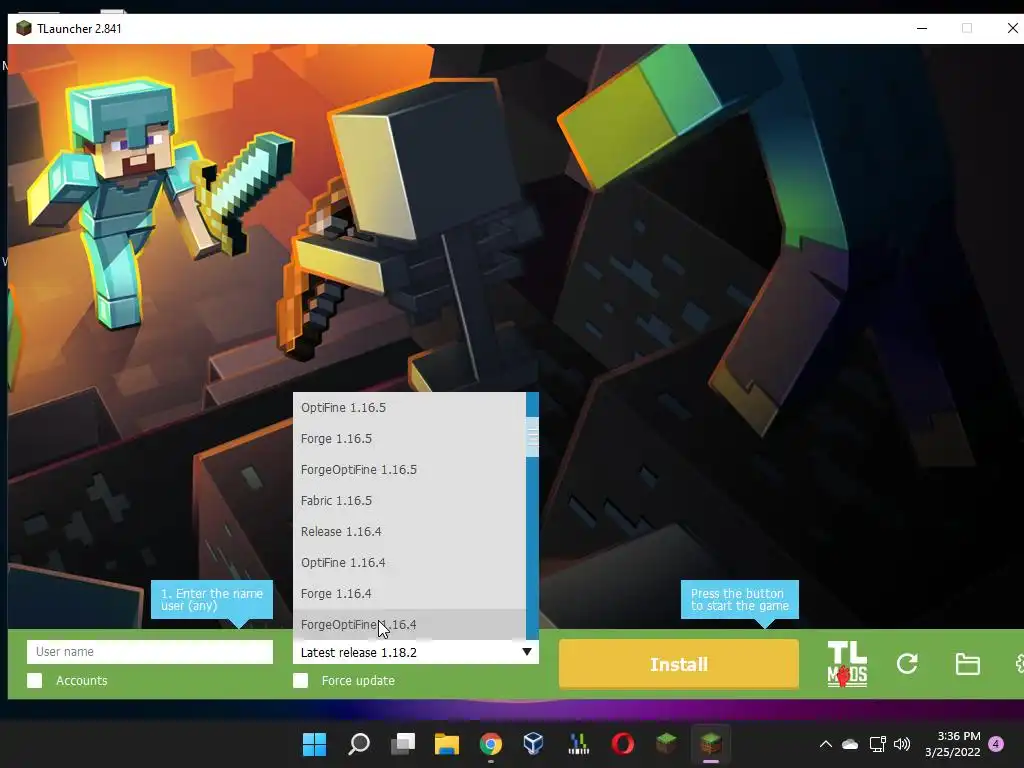This screenshot has width=1024, height=768.
Task: Minimize the TLauncher window
Action: [x=922, y=28]
